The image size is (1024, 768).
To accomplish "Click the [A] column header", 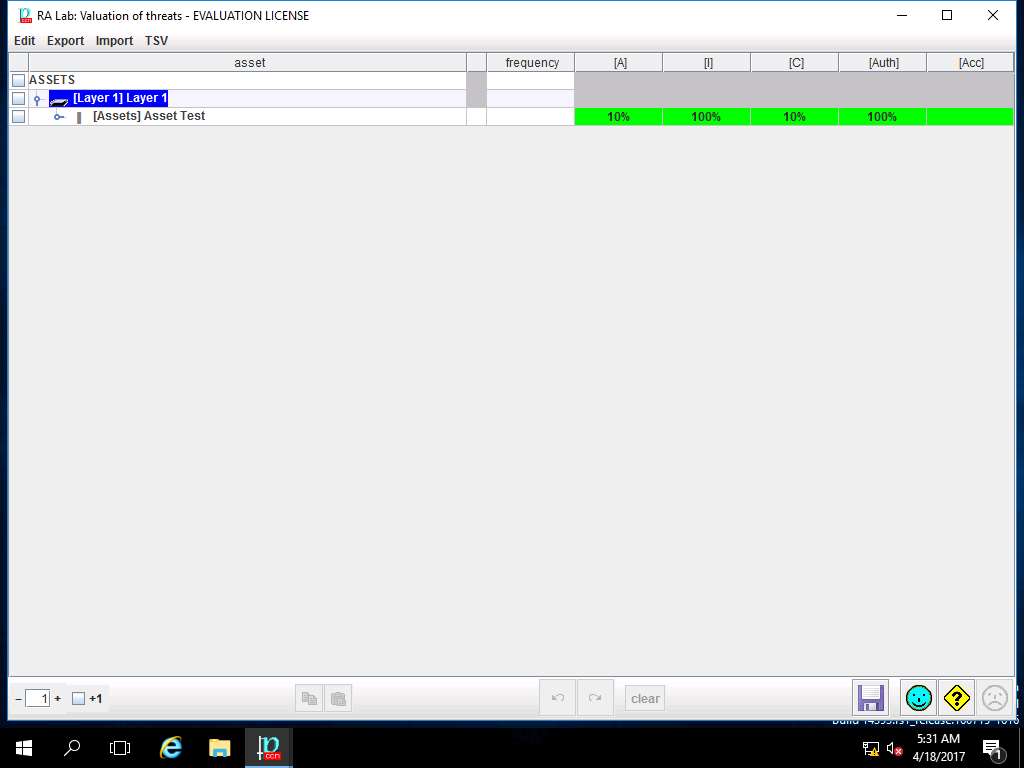I will (x=618, y=63).
